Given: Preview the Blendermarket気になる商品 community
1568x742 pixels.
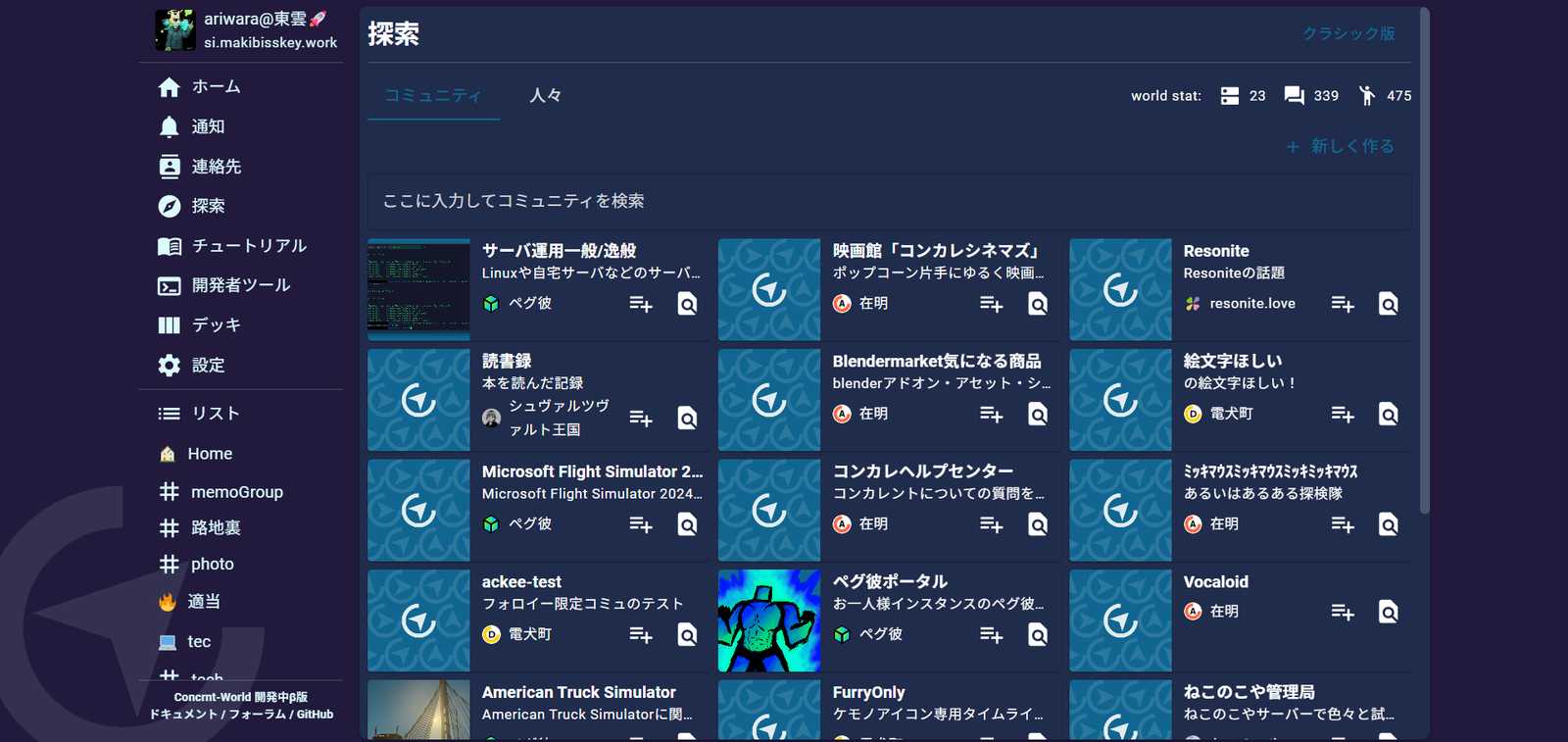Looking at the screenshot, I should tap(1038, 415).
